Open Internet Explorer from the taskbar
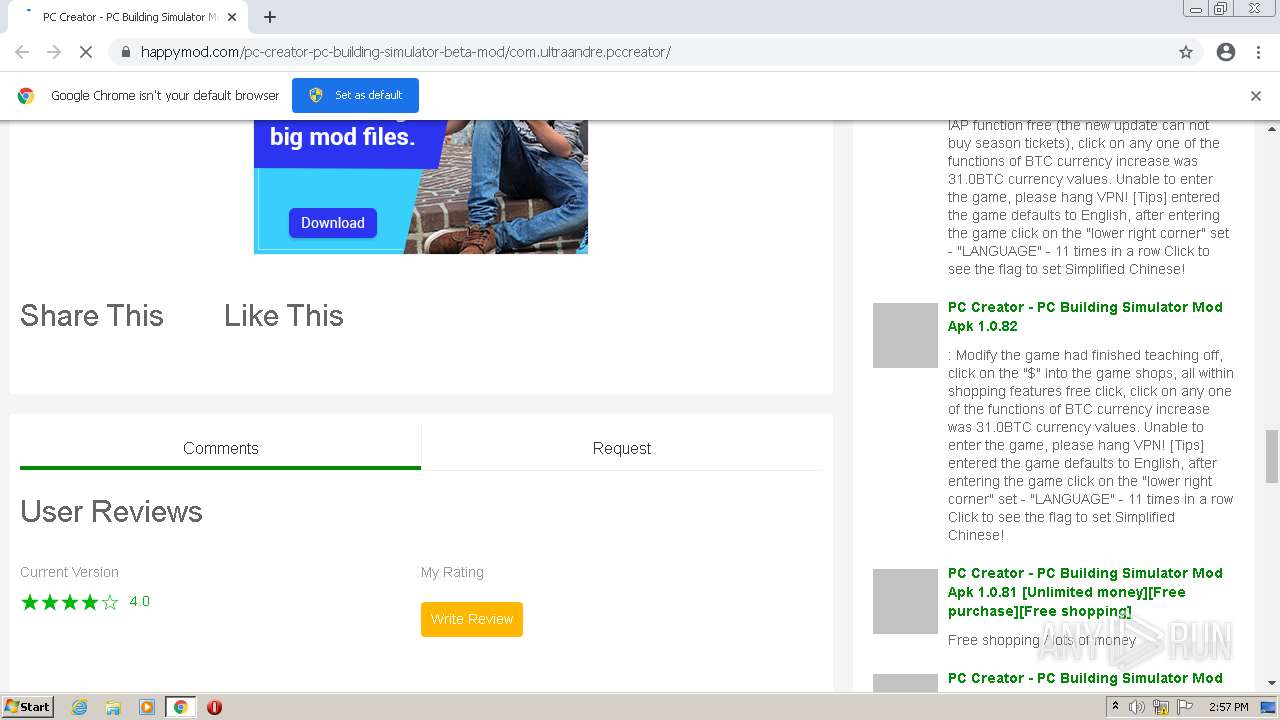 point(79,707)
